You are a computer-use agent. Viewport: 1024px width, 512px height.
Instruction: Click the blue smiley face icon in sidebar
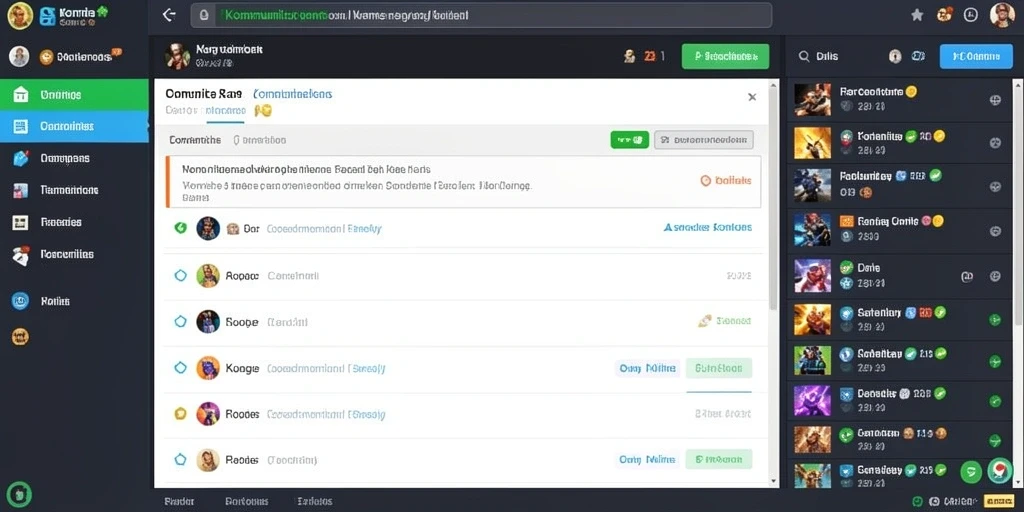[x=20, y=301]
